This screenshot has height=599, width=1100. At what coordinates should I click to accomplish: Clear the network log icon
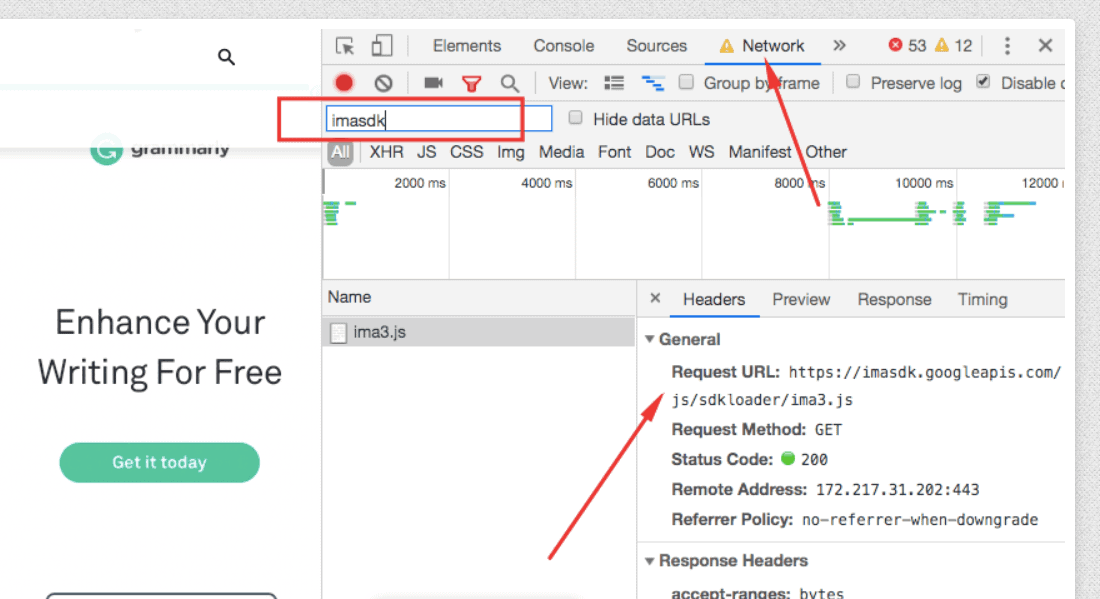(x=383, y=83)
